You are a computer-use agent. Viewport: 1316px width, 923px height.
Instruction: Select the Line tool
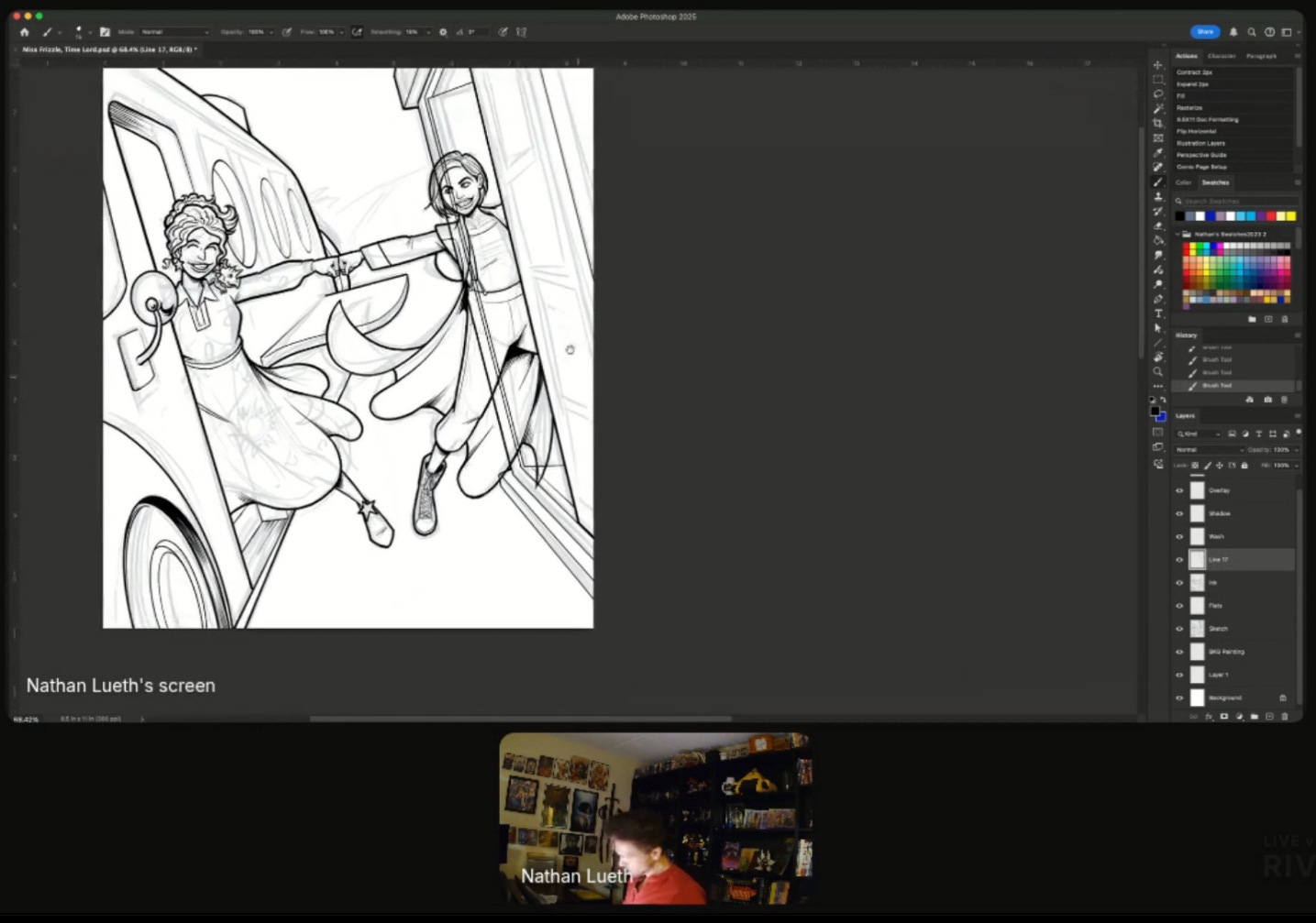[x=1158, y=343]
